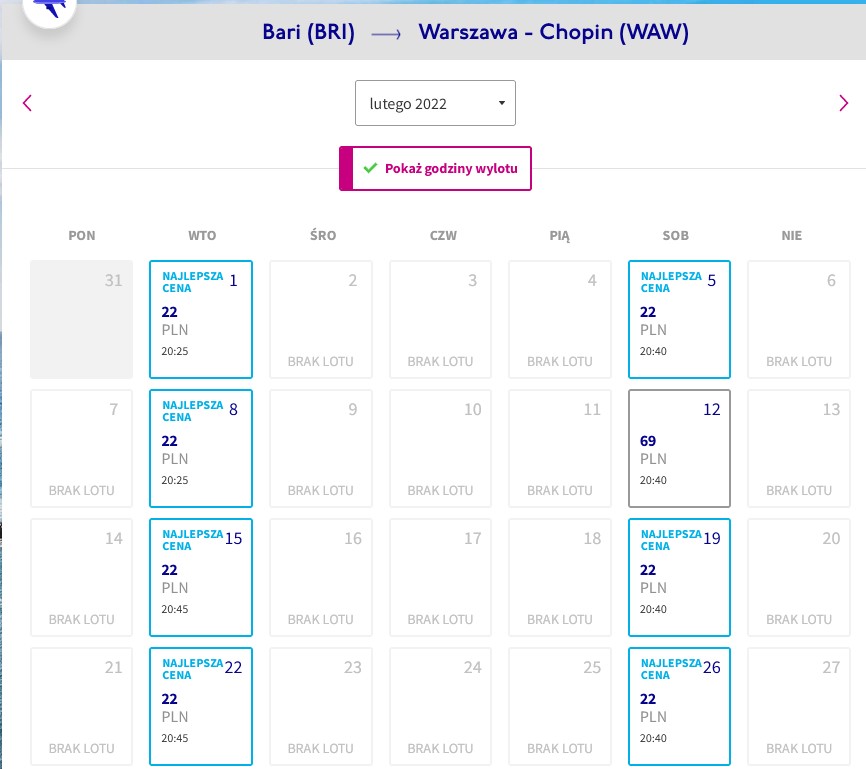The image size is (866, 769).
Task: Go to previous month with left arrow
Action: click(27, 103)
